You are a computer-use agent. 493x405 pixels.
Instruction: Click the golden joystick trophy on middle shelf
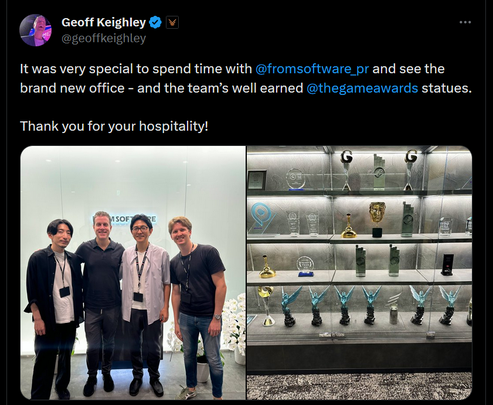point(349,226)
